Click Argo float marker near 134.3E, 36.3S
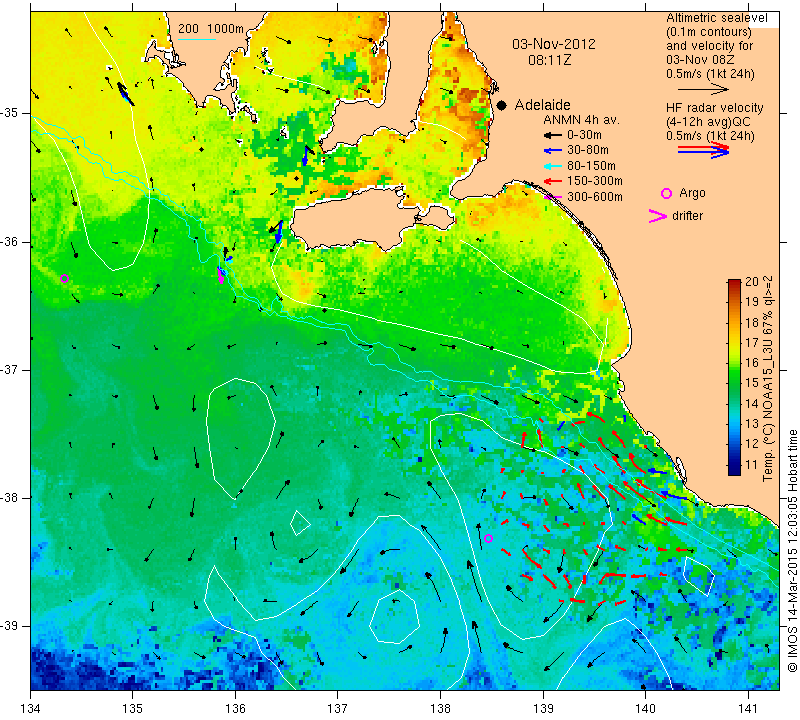 point(64,279)
